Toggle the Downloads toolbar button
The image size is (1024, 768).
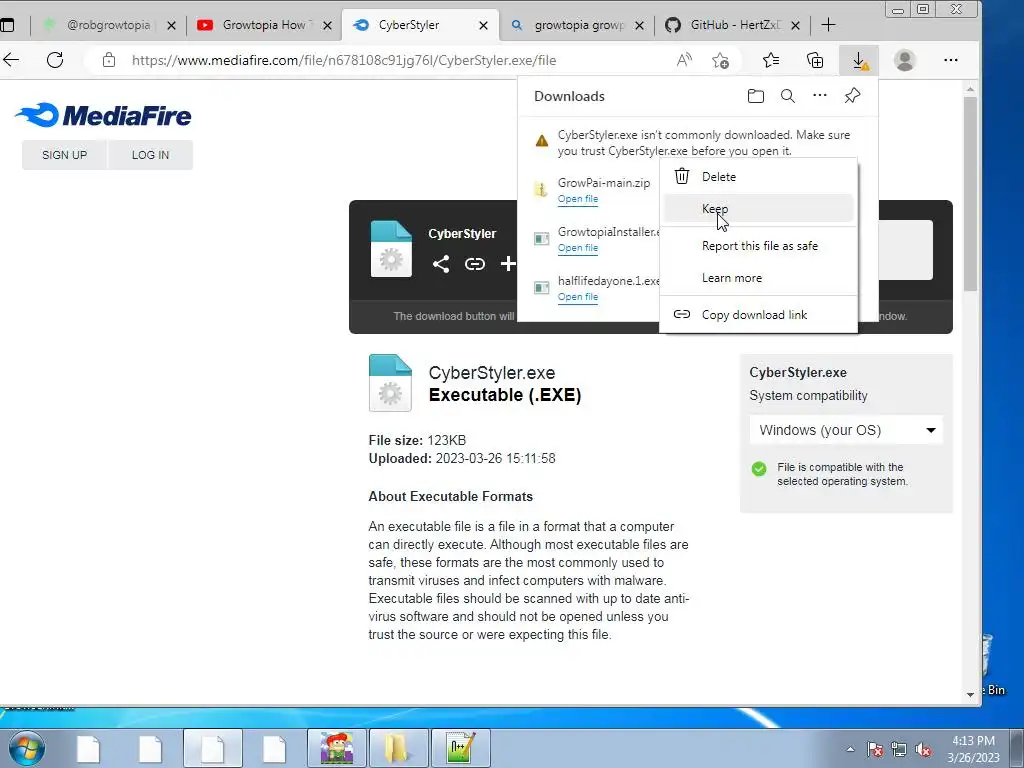[859, 60]
